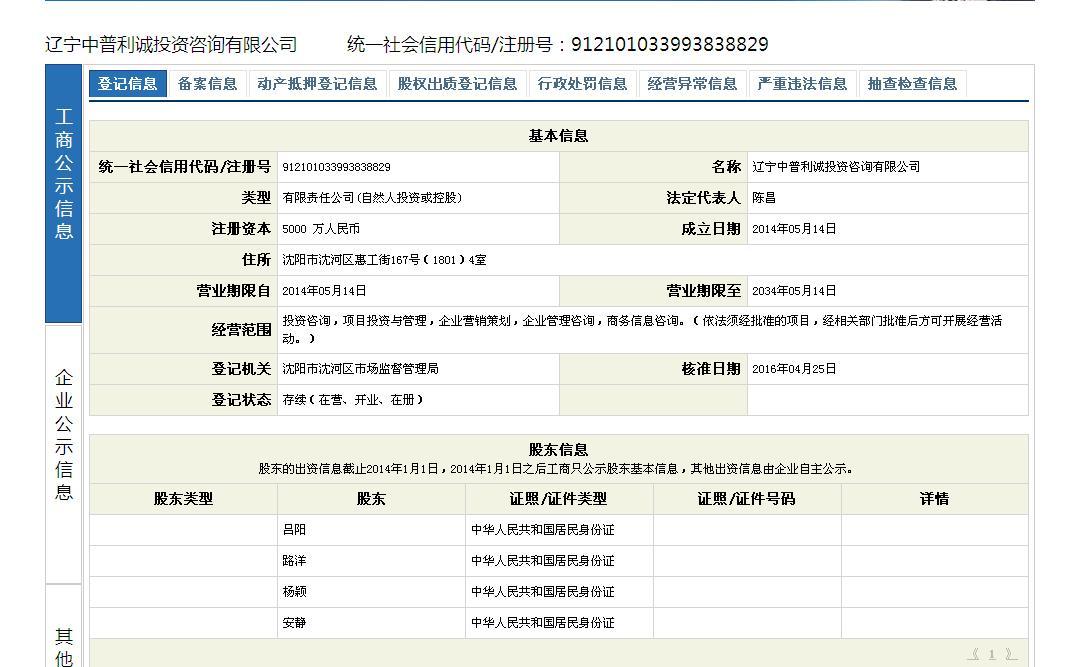Click the address 沈阳市沈河区惠工街167号
This screenshot has width=1075, height=667.
385,260
